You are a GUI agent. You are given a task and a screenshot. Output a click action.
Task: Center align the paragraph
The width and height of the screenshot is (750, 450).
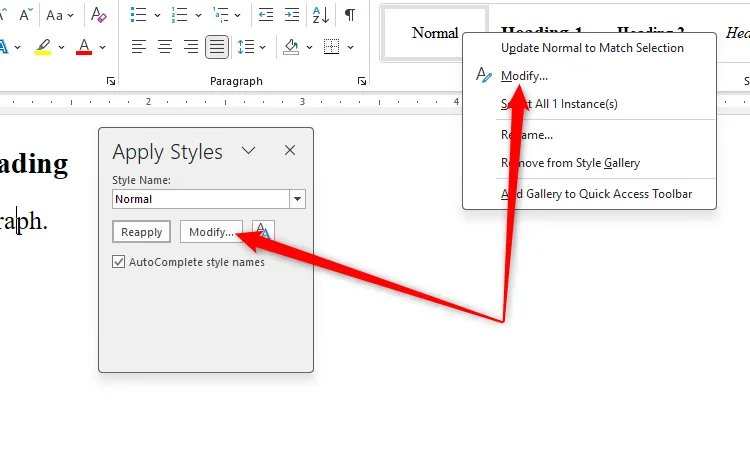tap(164, 47)
